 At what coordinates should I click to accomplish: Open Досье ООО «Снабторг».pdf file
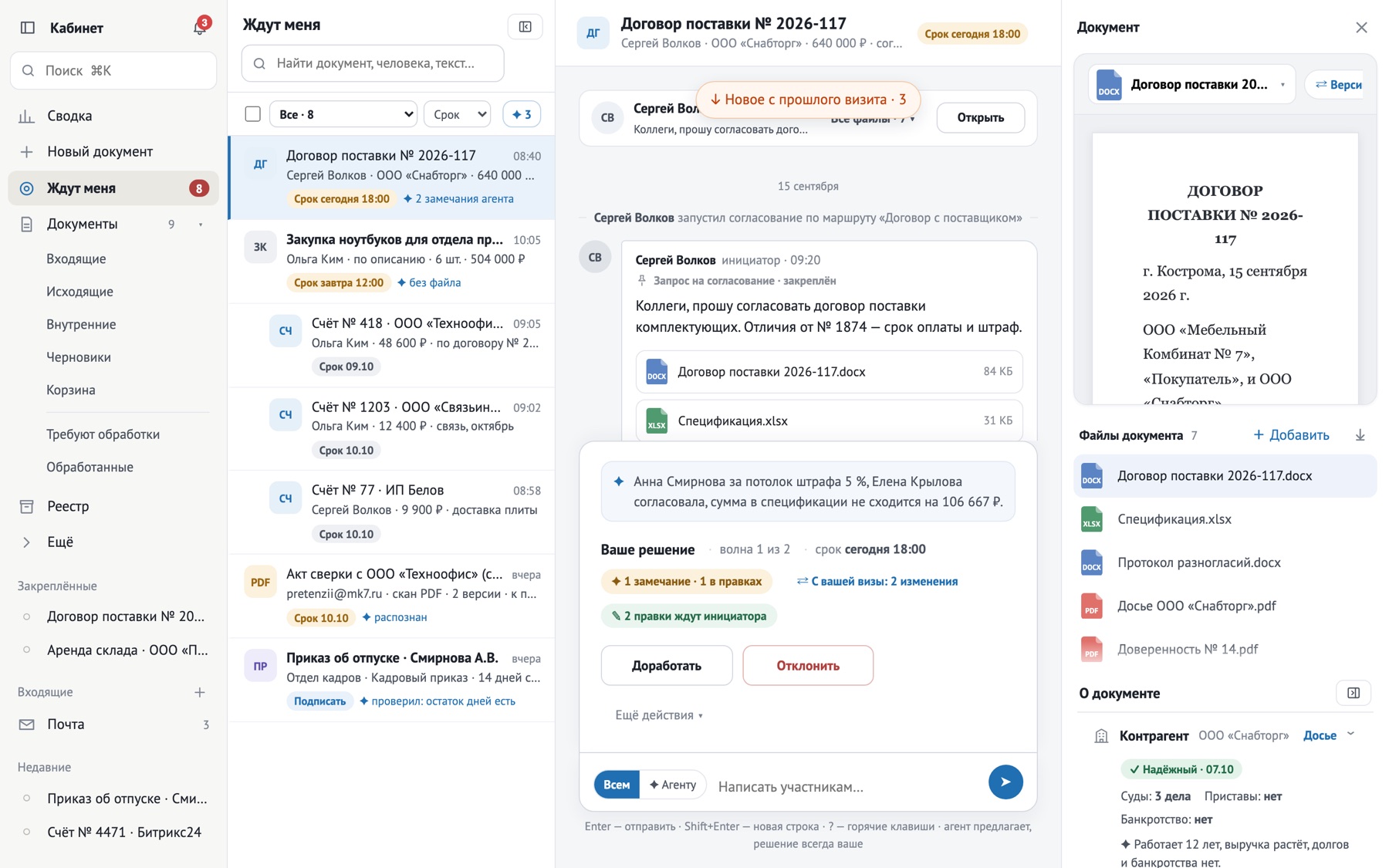pyautogui.click(x=1225, y=606)
